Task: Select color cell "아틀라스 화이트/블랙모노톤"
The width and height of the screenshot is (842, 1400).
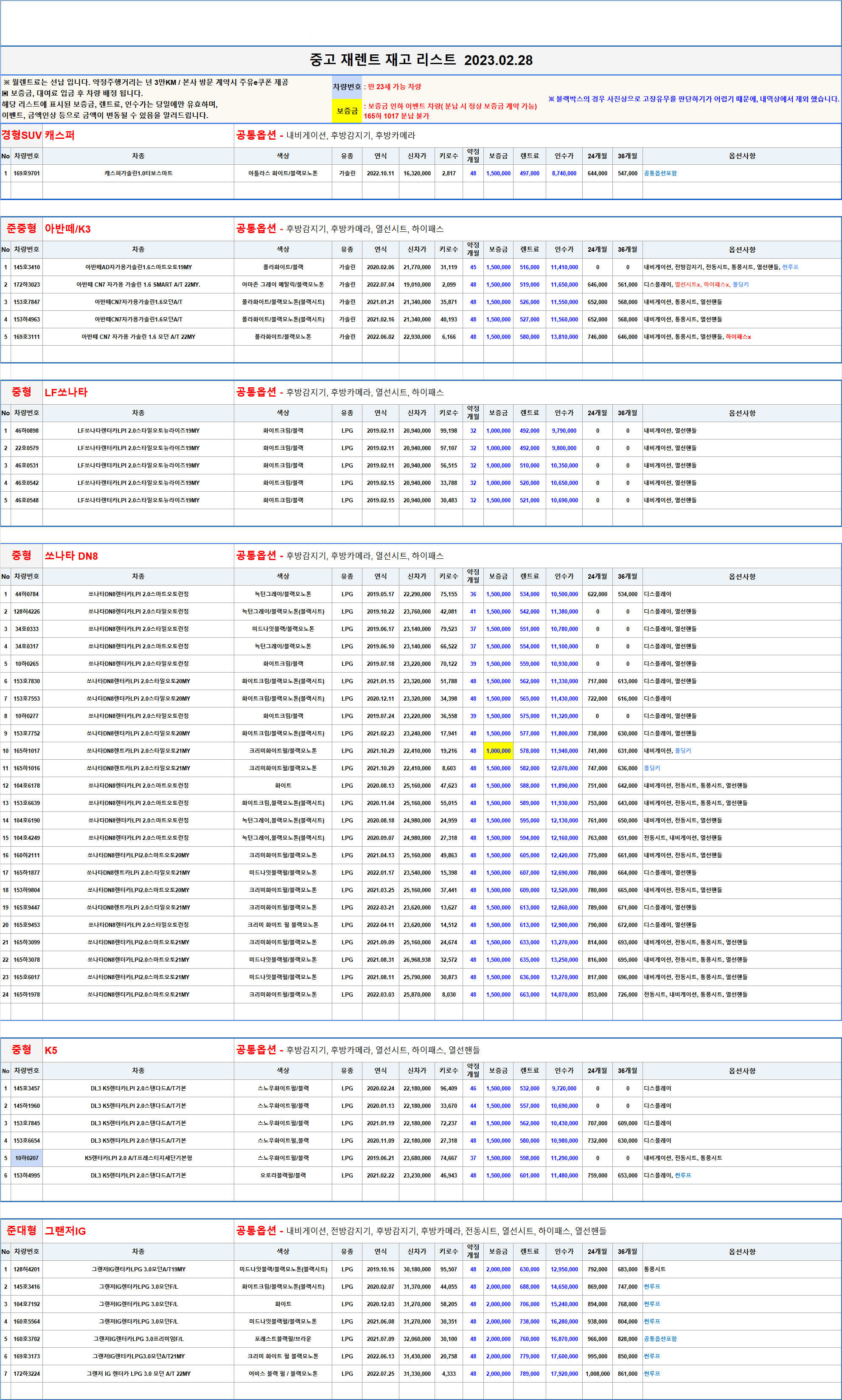Action: (283, 173)
